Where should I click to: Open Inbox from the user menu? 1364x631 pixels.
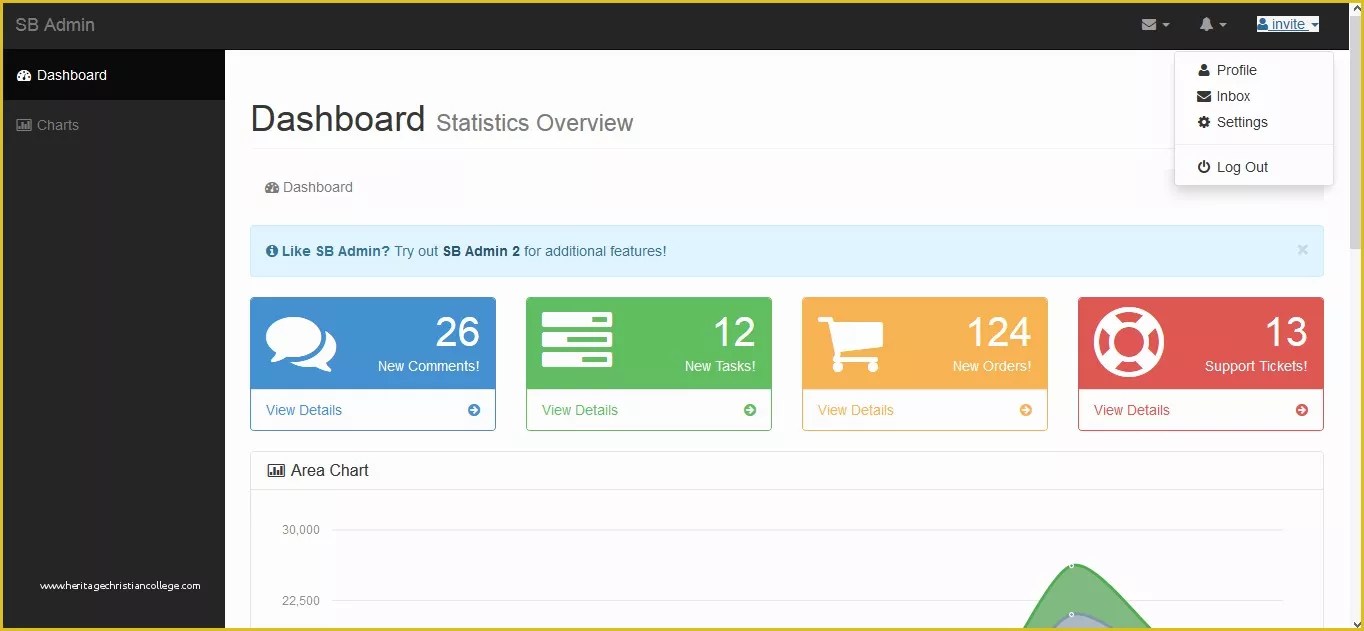[1233, 96]
